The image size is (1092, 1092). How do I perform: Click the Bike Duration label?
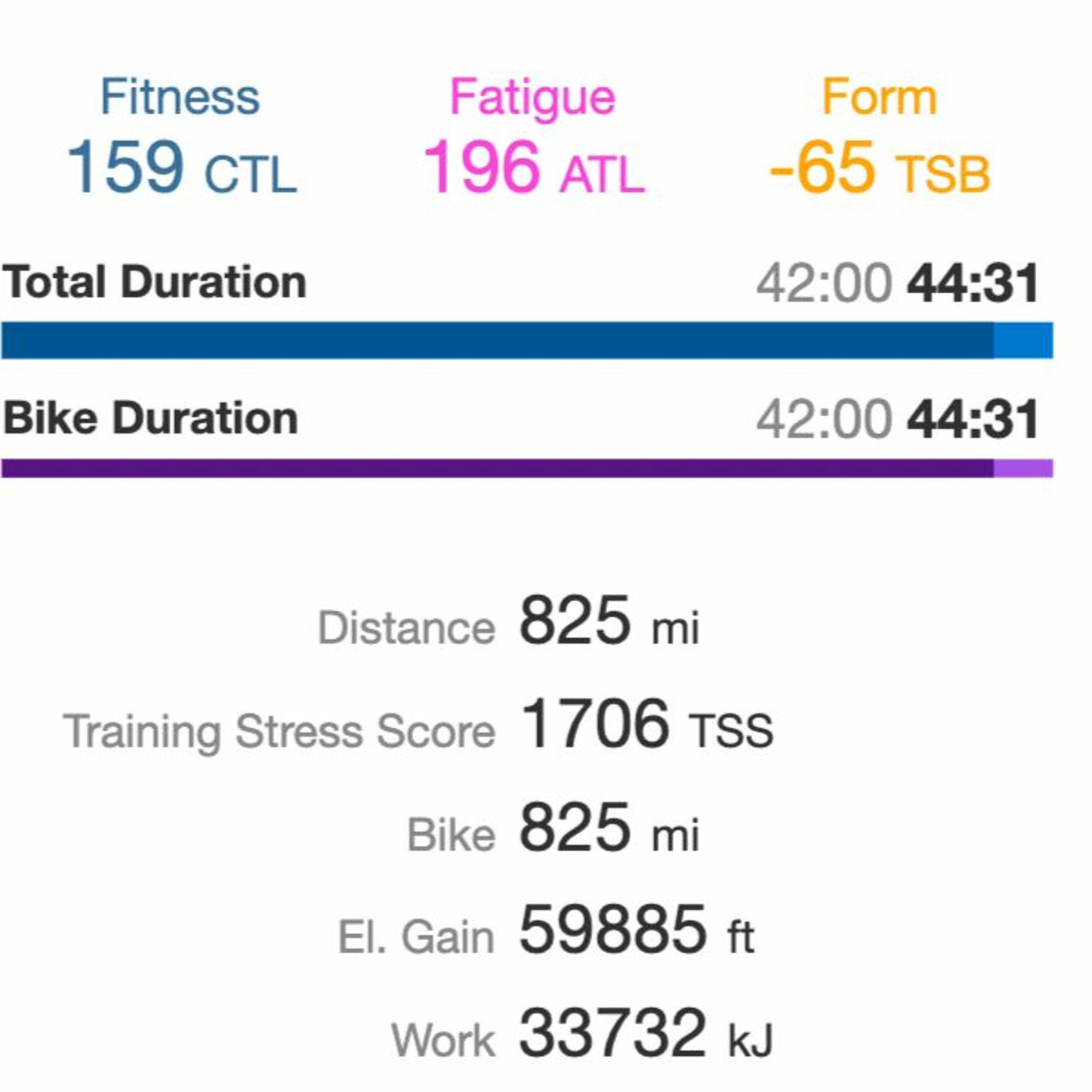[x=150, y=418]
